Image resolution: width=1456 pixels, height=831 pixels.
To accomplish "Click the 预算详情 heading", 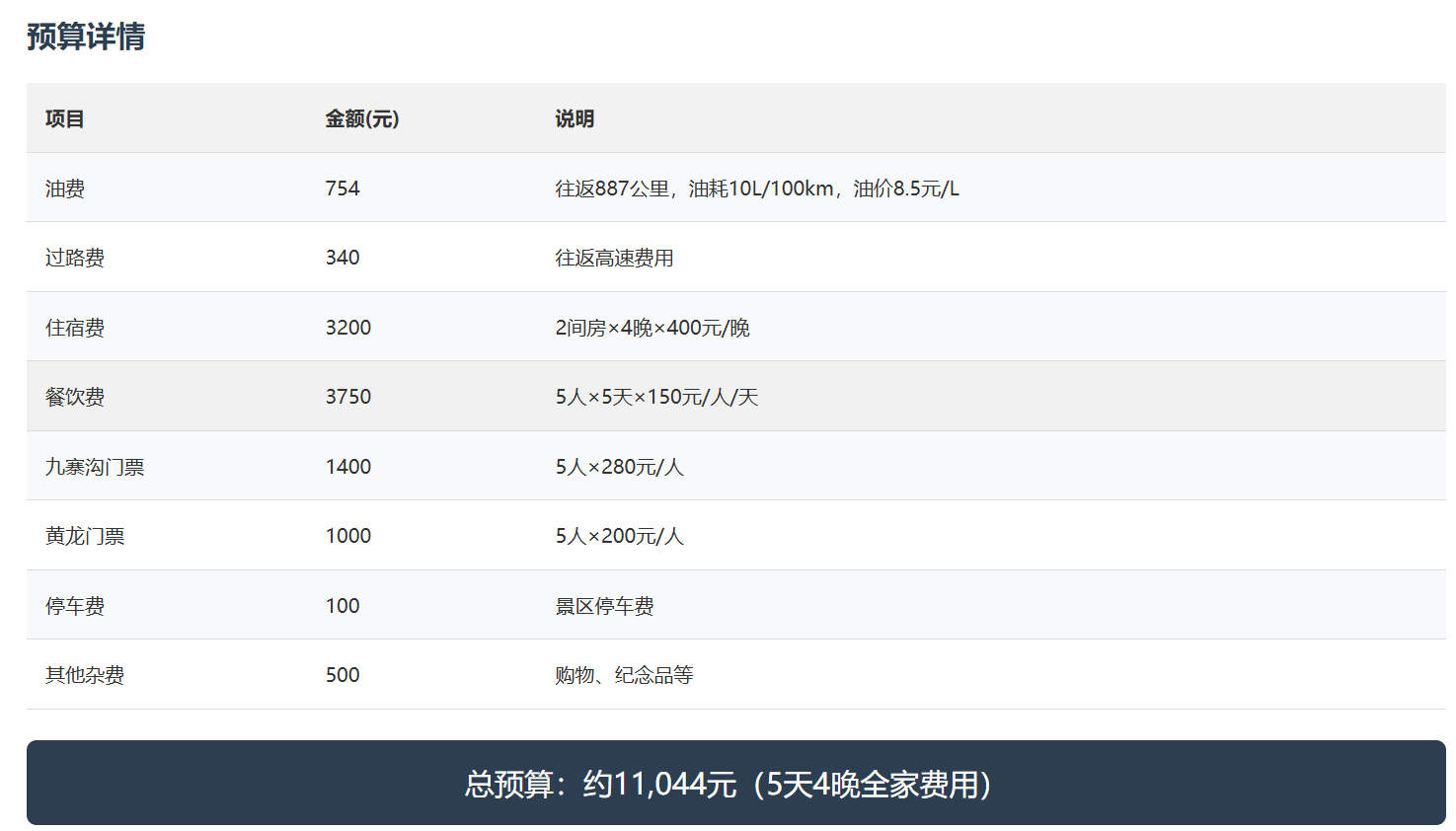I will (x=86, y=37).
